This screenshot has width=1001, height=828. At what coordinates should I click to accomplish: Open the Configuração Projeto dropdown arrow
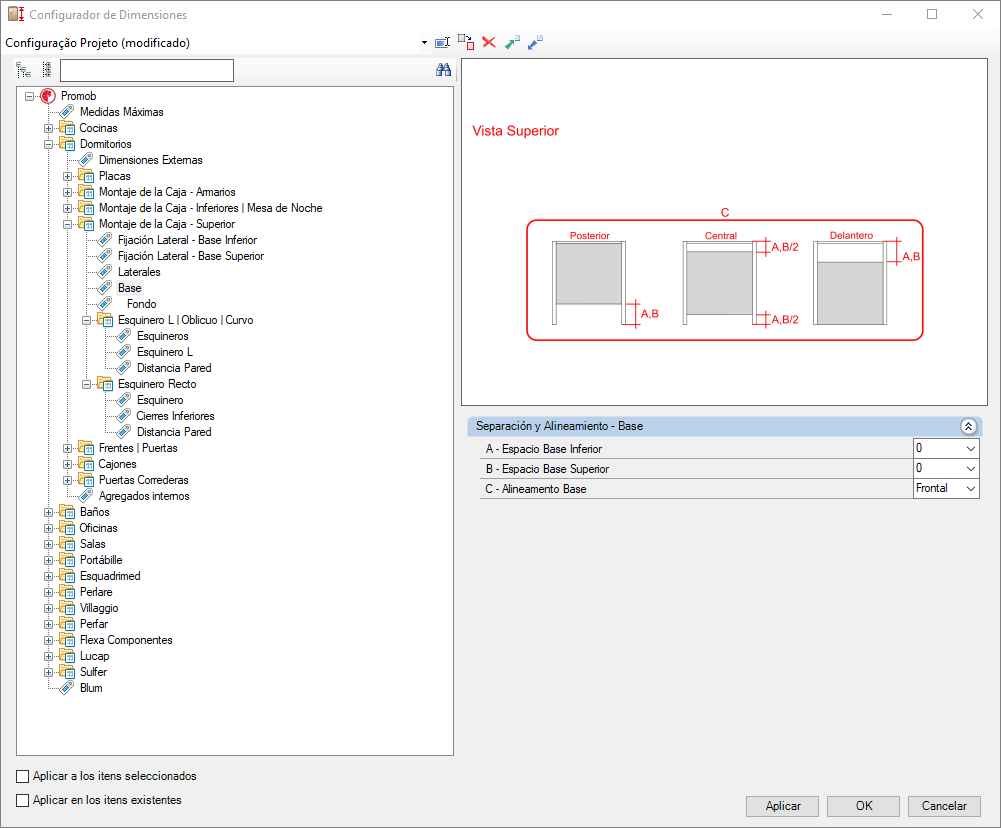pyautogui.click(x=424, y=43)
